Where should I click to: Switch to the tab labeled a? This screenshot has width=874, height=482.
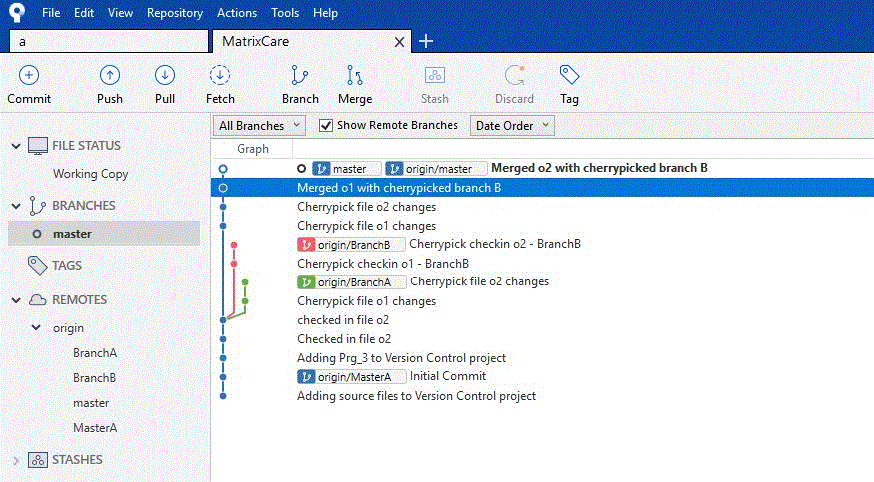click(x=109, y=41)
